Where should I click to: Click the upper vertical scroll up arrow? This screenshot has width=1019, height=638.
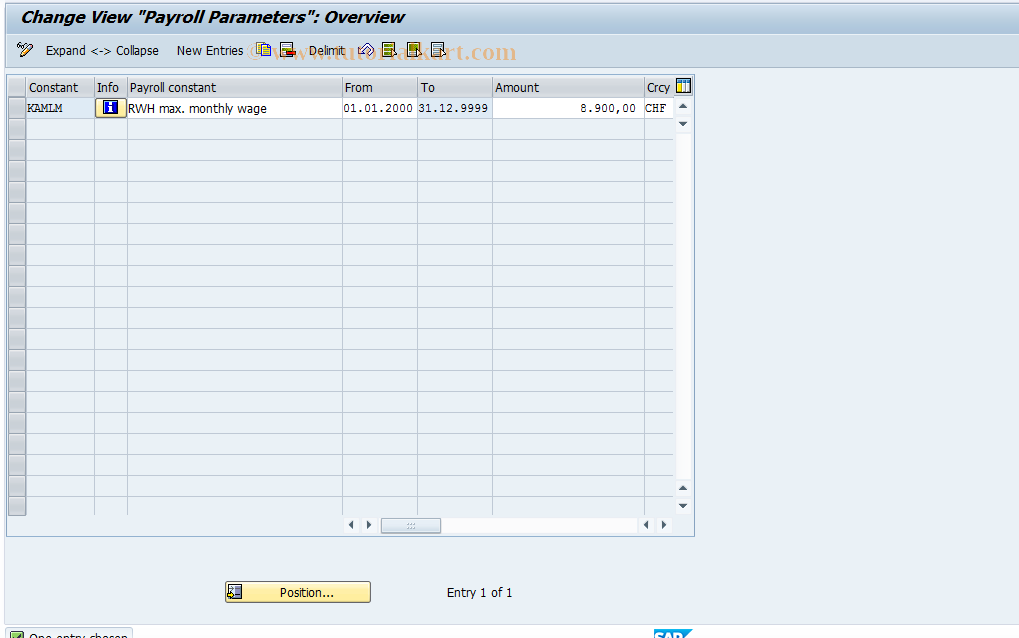click(683, 106)
